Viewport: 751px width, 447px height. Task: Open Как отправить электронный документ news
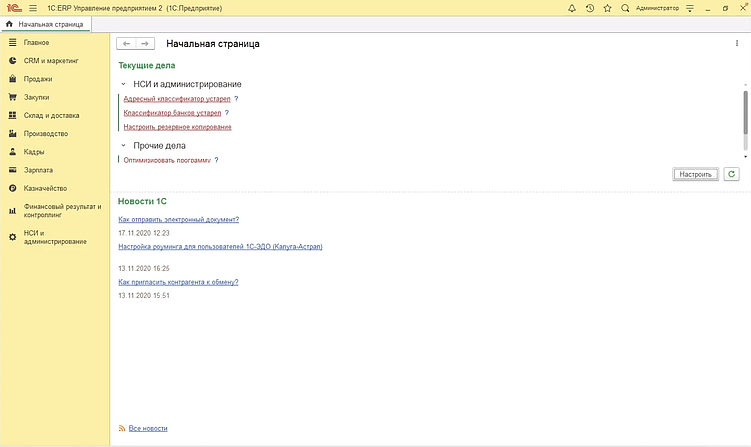179,219
